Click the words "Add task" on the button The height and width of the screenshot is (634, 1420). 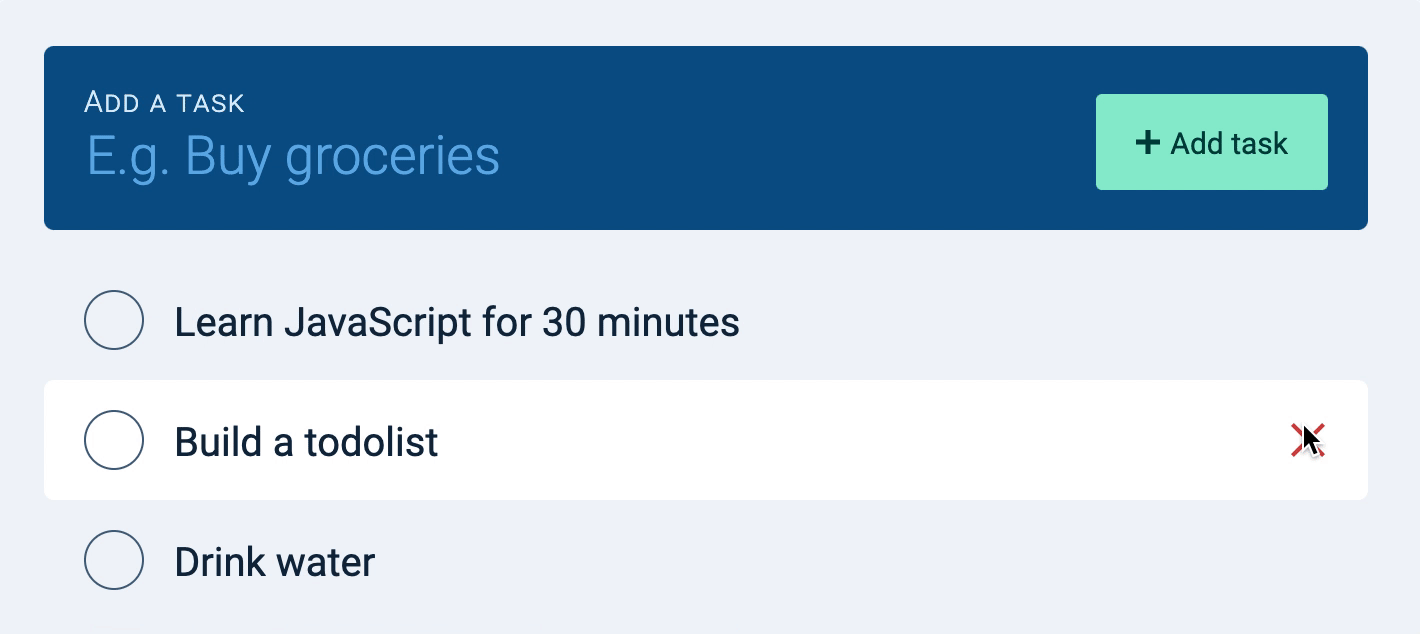coord(1229,143)
